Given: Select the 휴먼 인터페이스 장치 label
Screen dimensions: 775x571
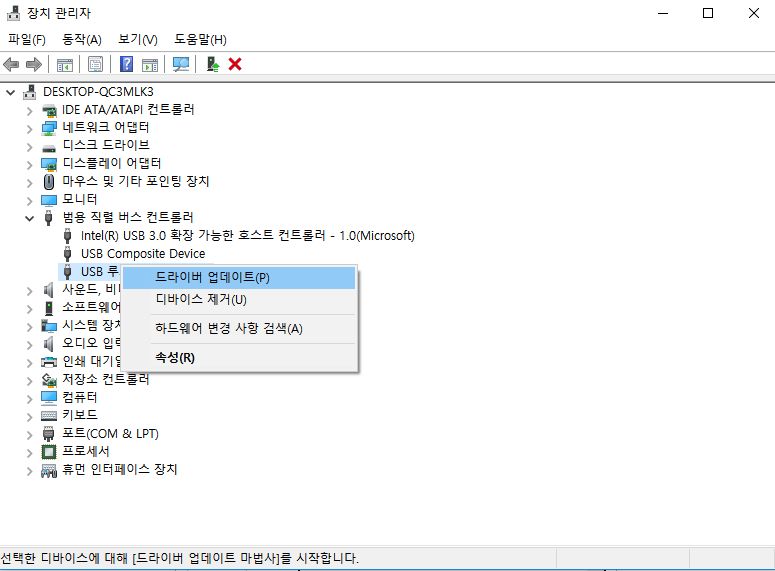Looking at the screenshot, I should (120, 469).
